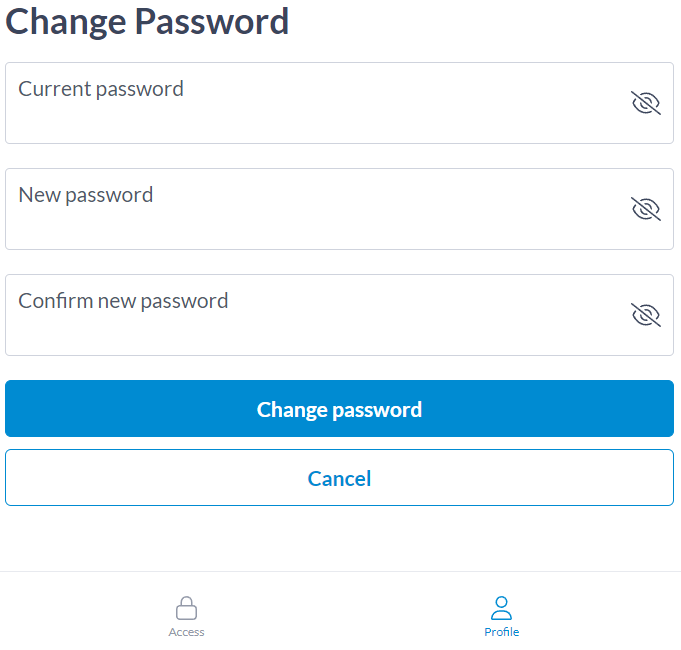Click the 'Confirm new password' placeholder label

tap(123, 301)
